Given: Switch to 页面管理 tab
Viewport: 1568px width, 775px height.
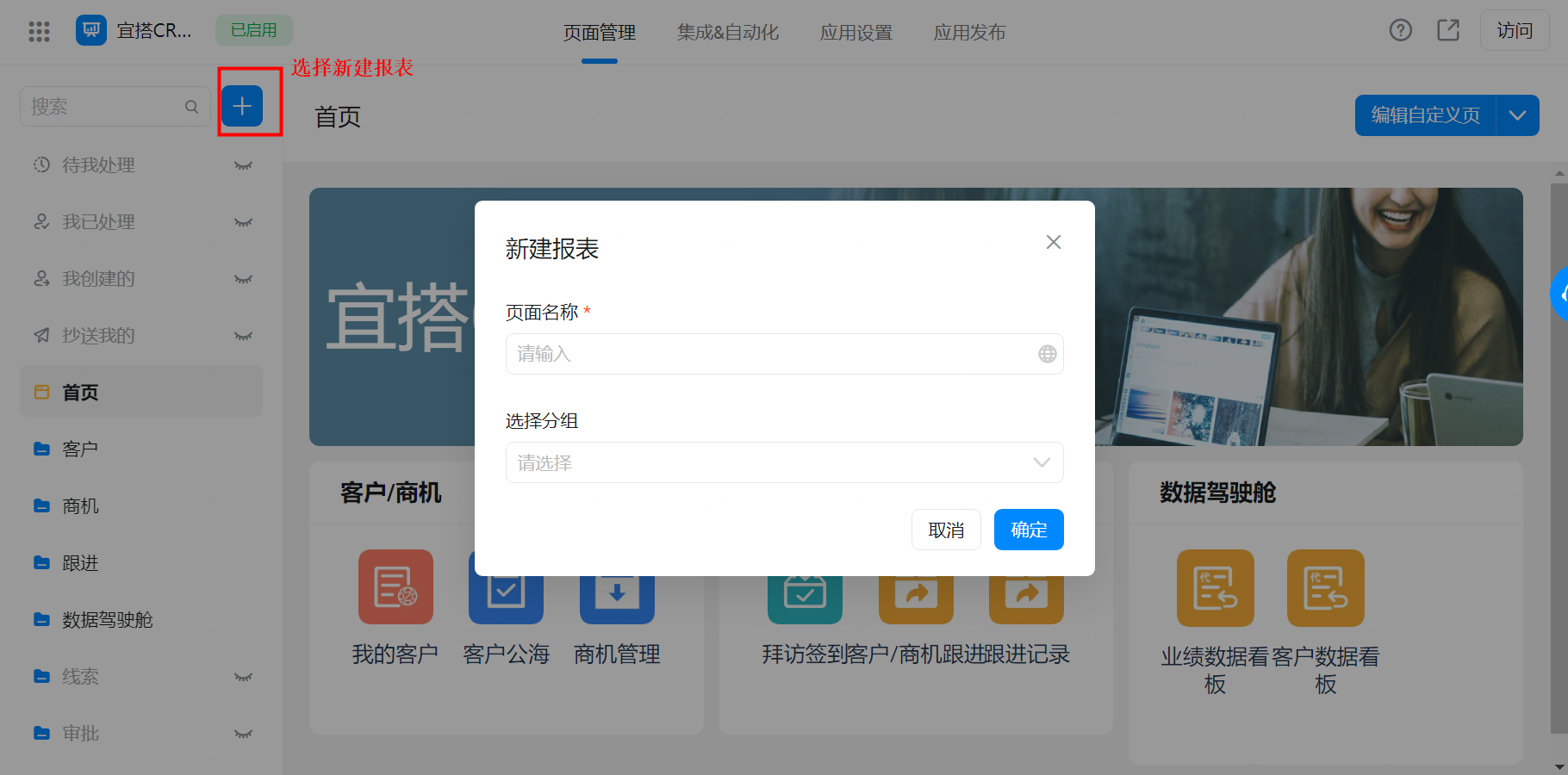Looking at the screenshot, I should (600, 33).
